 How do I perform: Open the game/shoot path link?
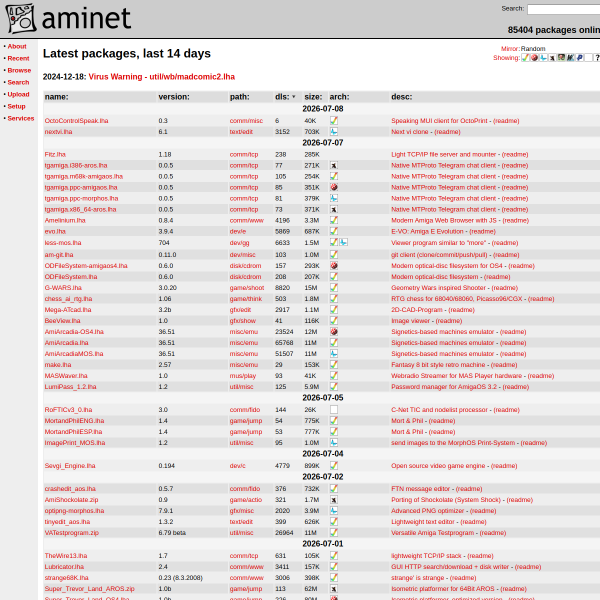[x=247, y=288]
